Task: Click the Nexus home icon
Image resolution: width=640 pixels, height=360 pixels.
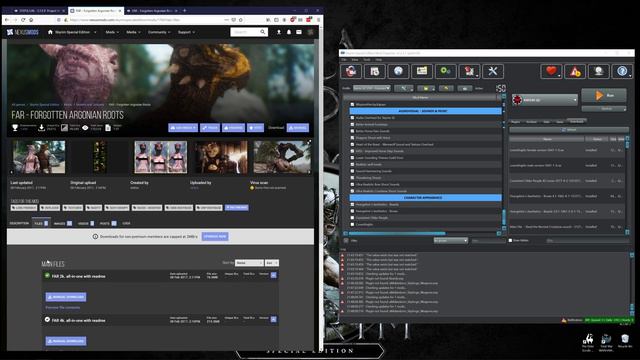Action: tap(50, 32)
